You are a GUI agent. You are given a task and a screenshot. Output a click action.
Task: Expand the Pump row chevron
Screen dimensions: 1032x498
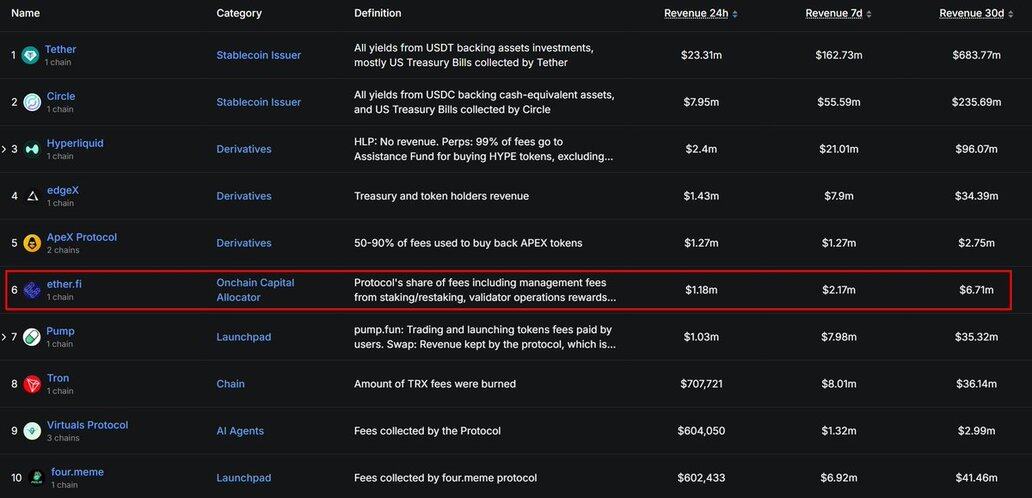[x=4, y=337]
